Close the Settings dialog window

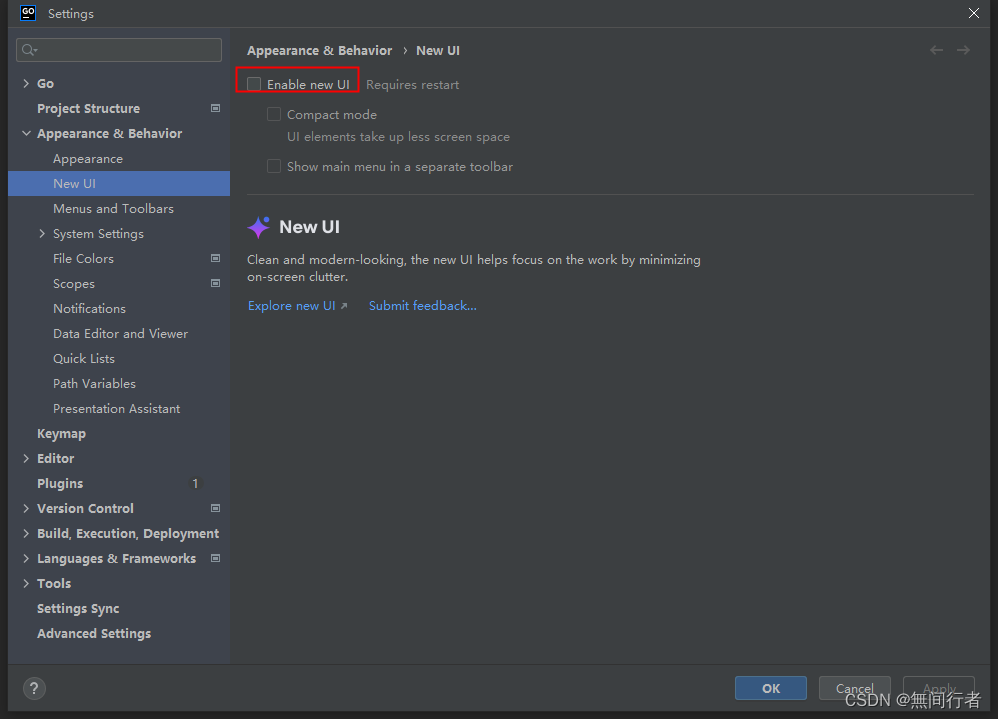(x=974, y=13)
